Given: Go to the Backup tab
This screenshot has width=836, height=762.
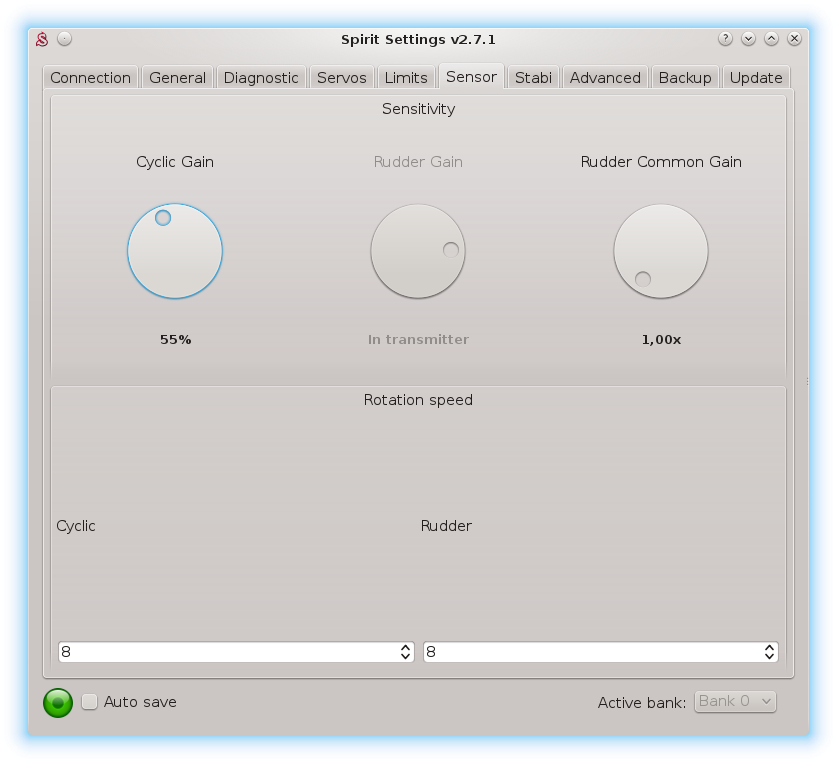Looking at the screenshot, I should (685, 78).
